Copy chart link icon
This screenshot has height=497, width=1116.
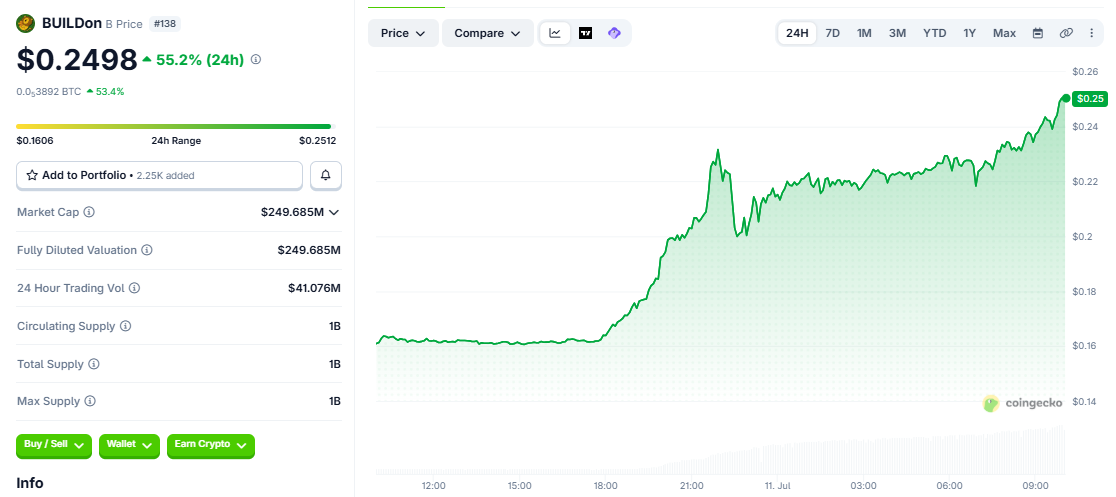tap(1065, 33)
